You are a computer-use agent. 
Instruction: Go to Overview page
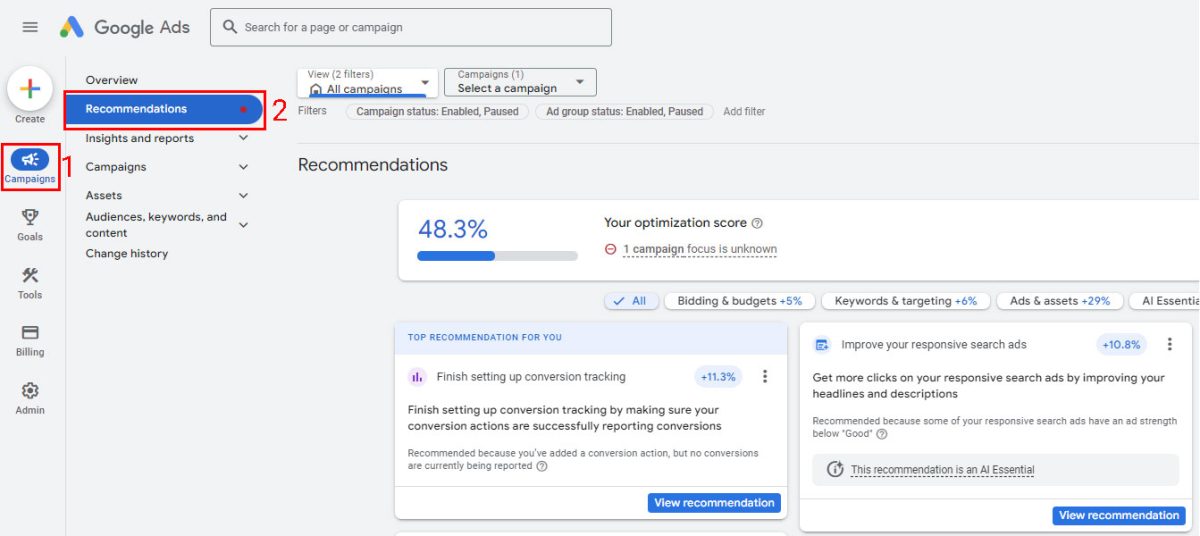[x=112, y=80]
